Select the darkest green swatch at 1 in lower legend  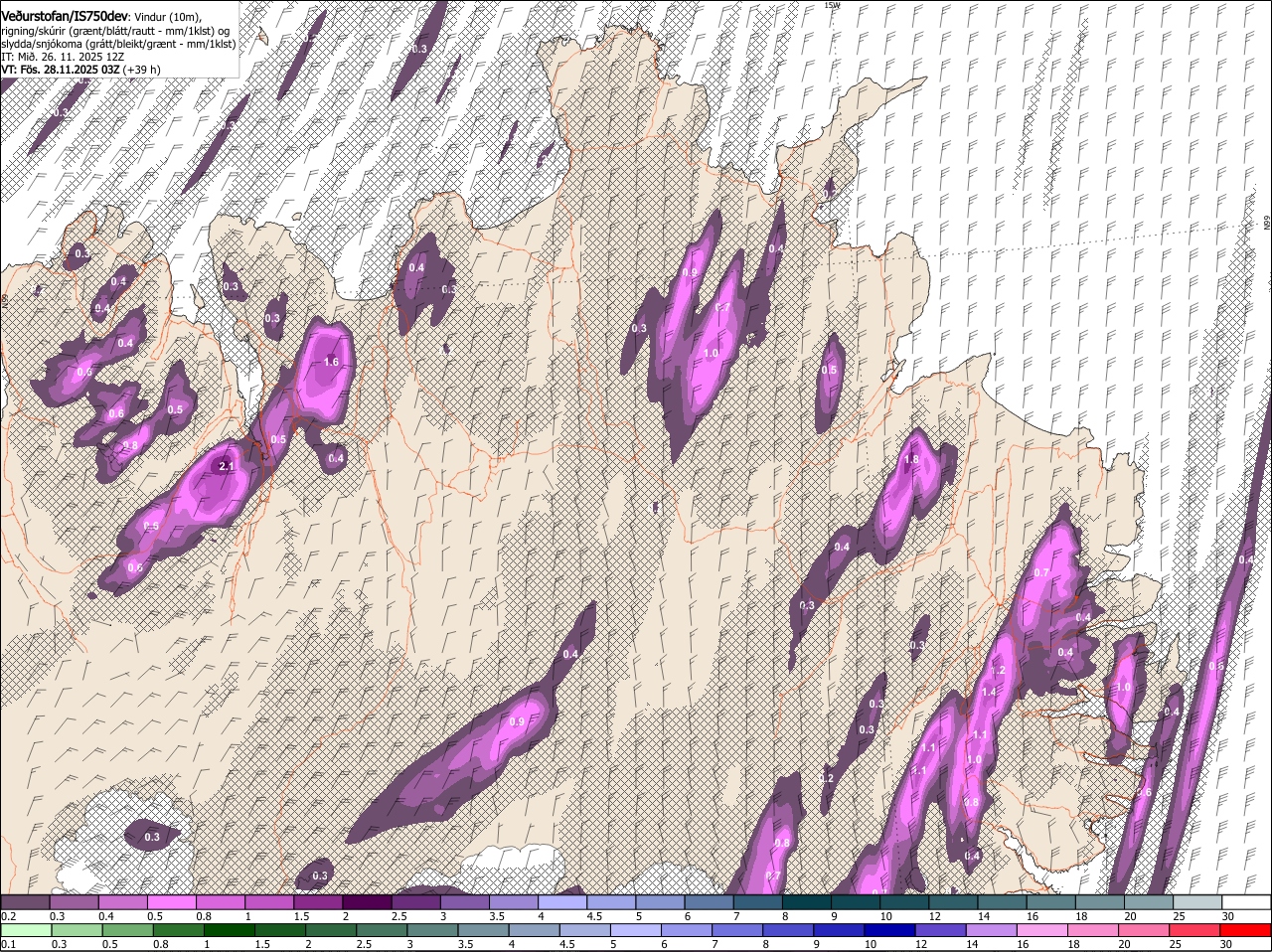click(230, 930)
